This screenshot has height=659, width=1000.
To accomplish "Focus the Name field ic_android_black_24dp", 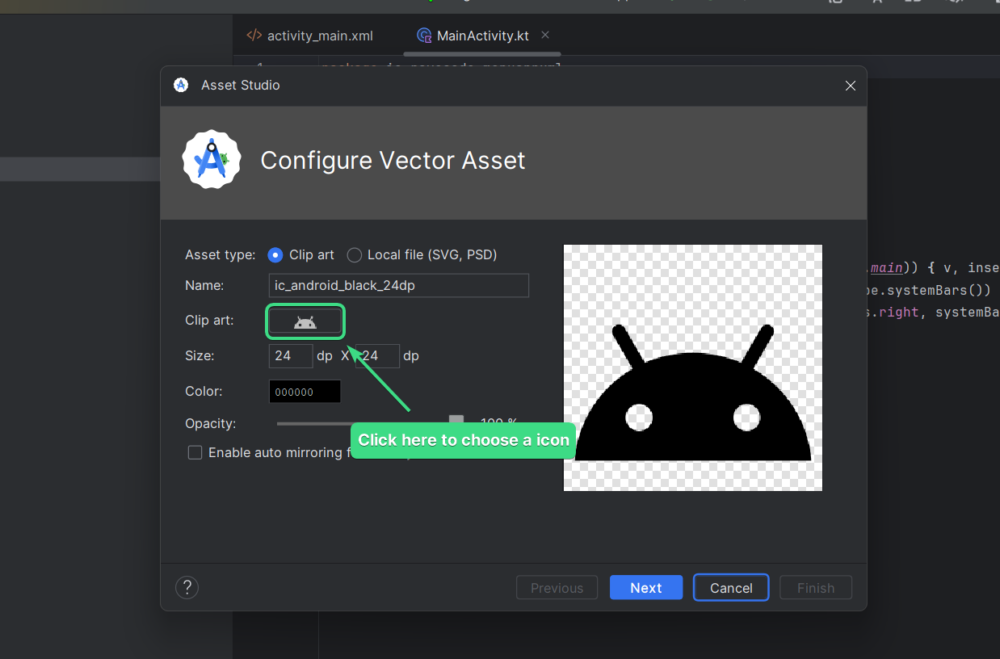I will pos(399,285).
